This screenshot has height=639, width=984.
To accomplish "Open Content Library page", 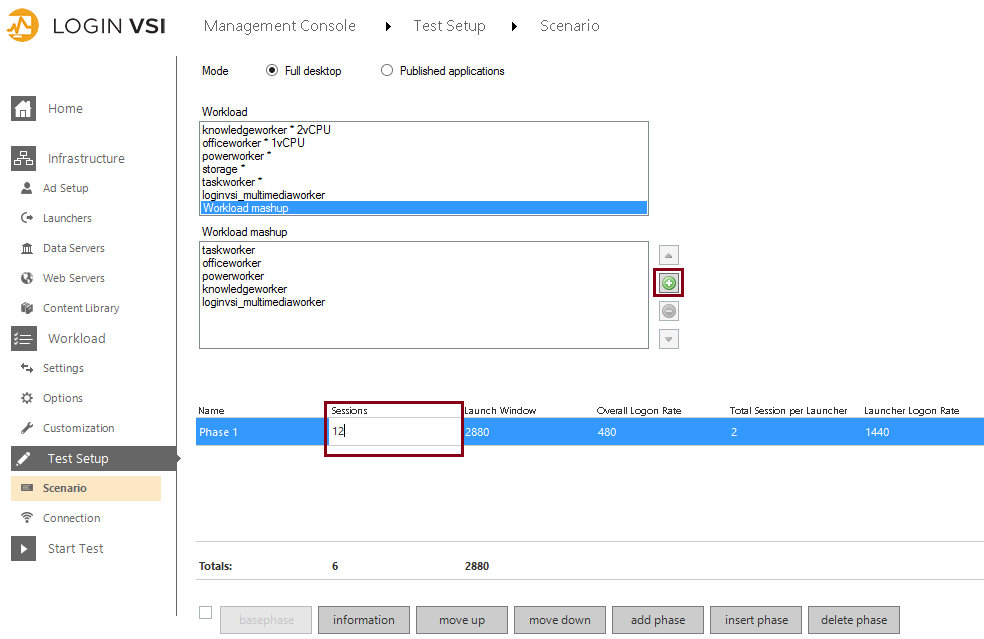I will pos(81,308).
